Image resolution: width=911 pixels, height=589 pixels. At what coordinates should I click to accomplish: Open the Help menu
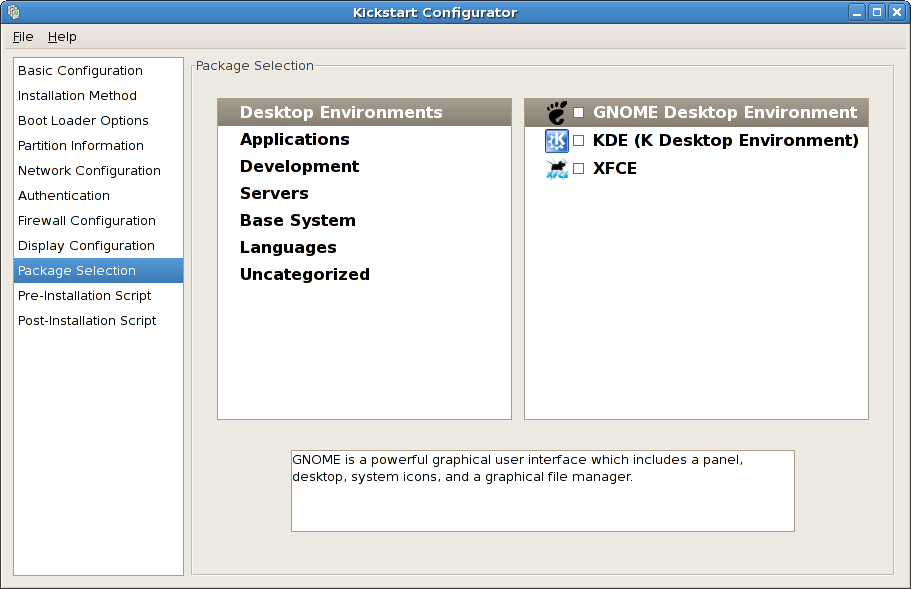click(62, 37)
